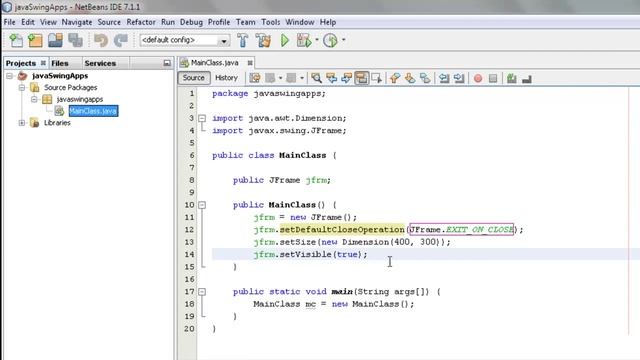Viewport: 640px width, 360px height.
Task: Click Previous Bookmark icon
Action: [395, 78]
